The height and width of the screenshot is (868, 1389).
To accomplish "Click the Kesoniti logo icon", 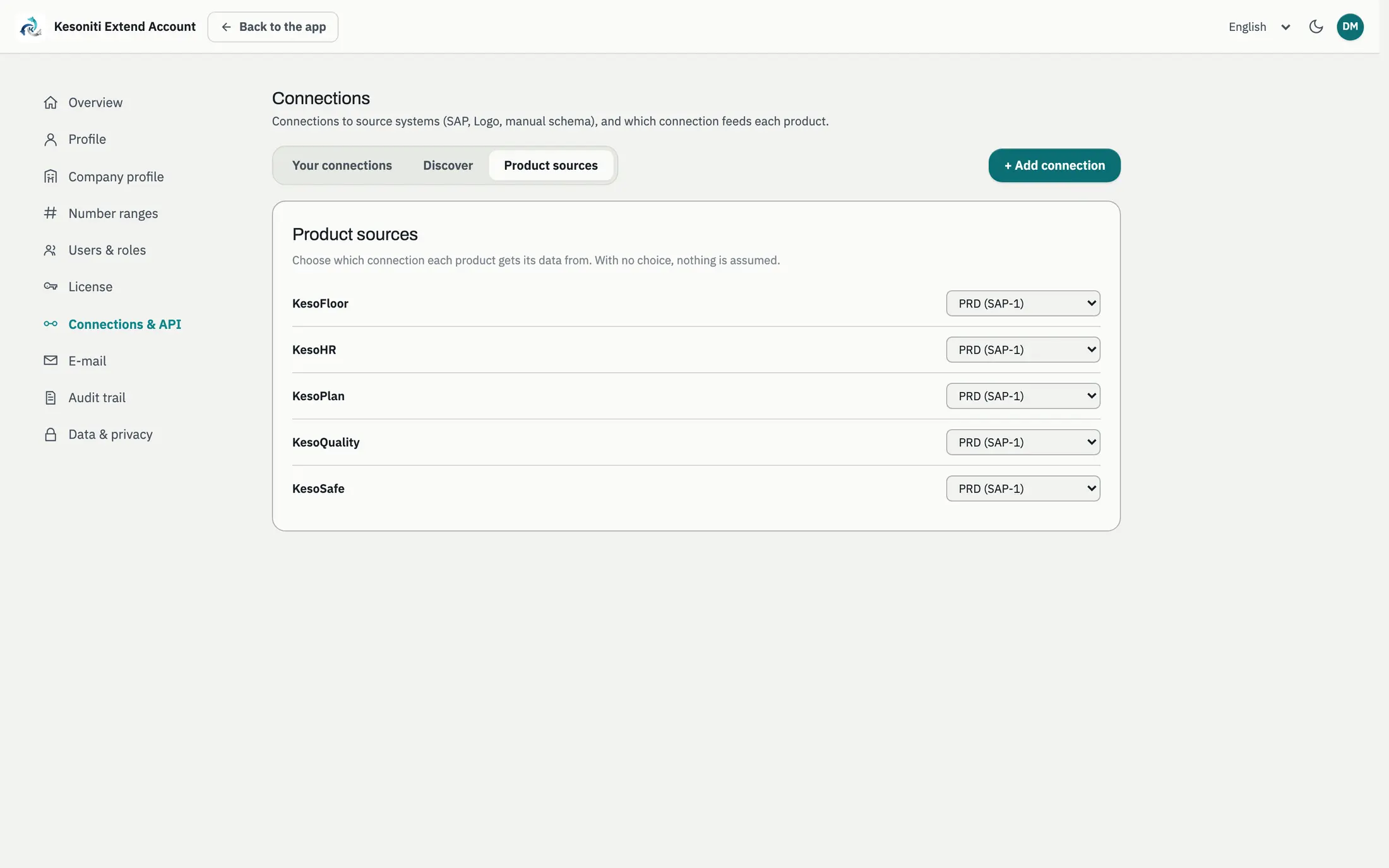I will [30, 27].
